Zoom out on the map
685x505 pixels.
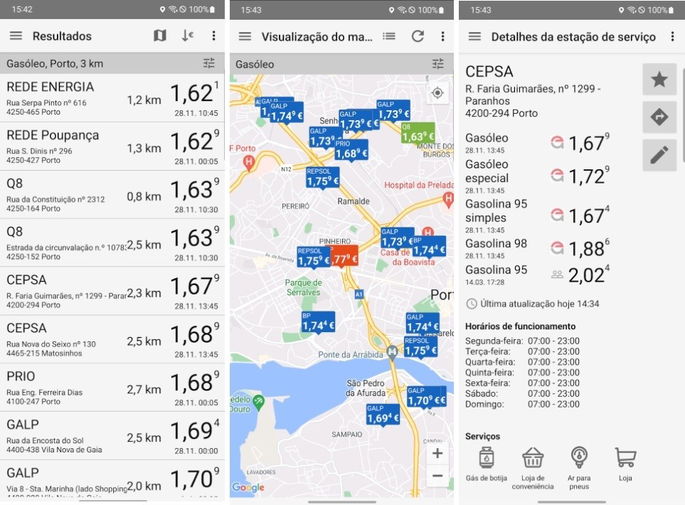pyautogui.click(x=437, y=477)
